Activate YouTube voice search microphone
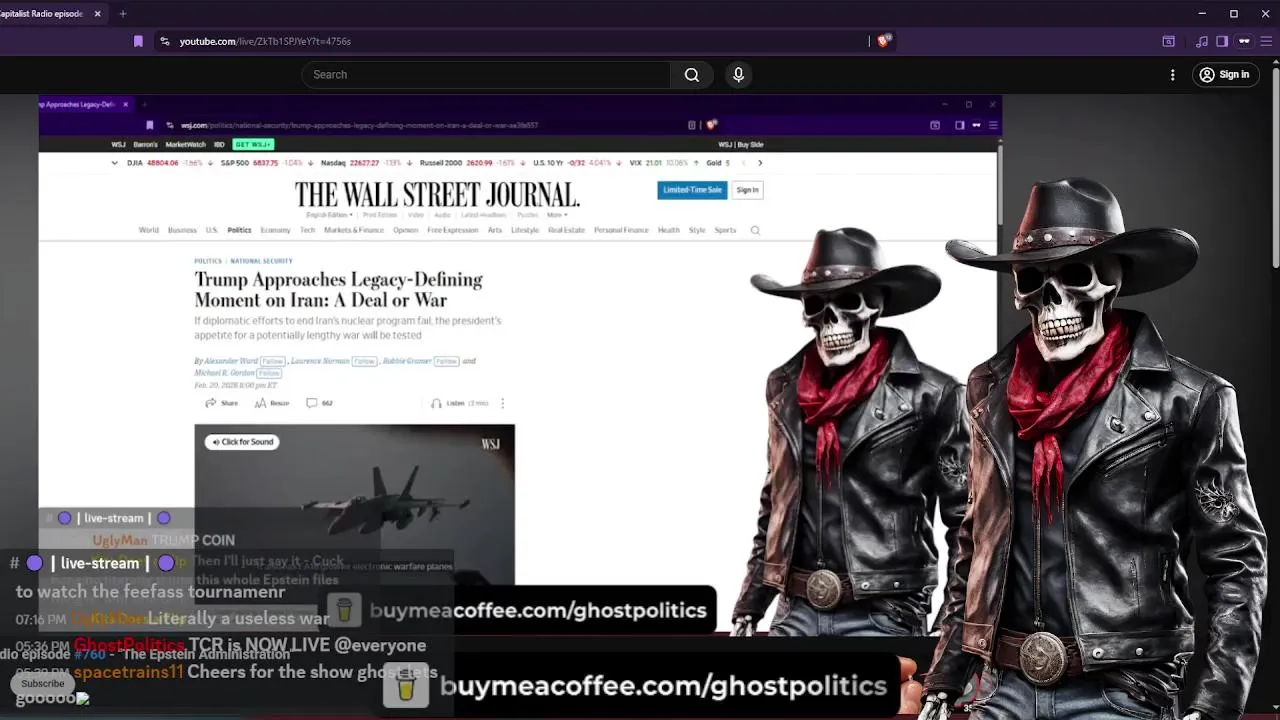This screenshot has width=1280, height=720. [738, 75]
